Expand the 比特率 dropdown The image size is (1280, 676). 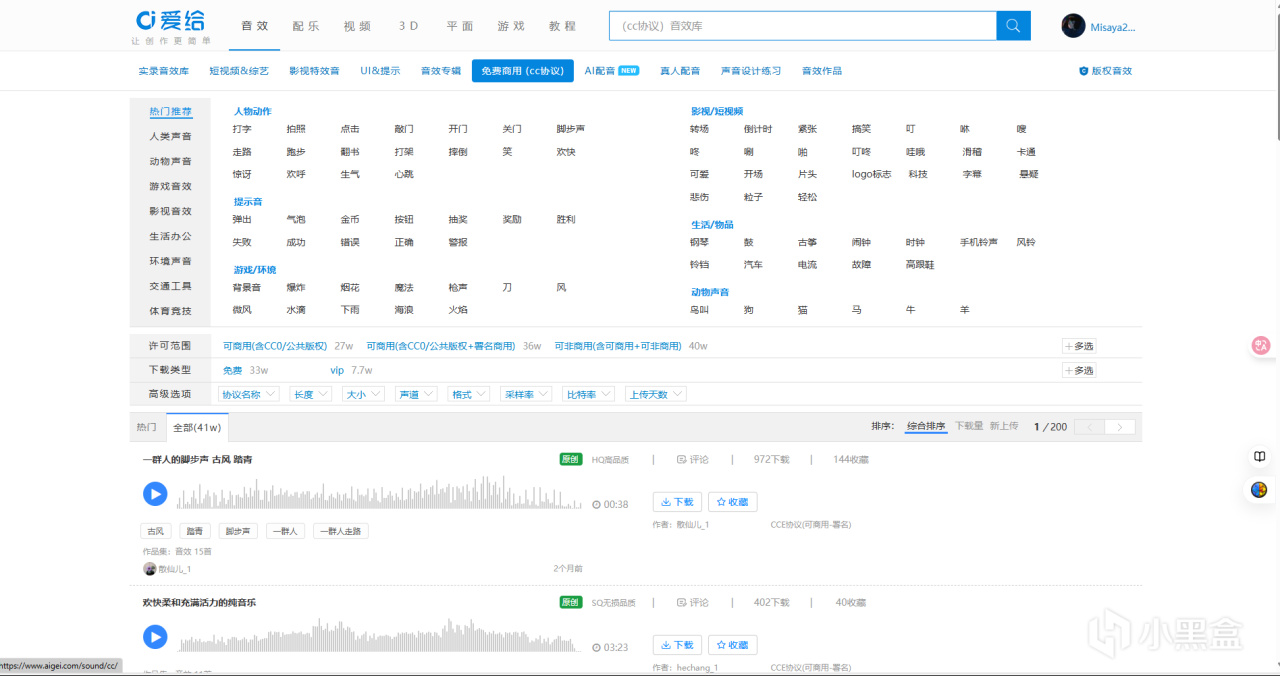588,395
